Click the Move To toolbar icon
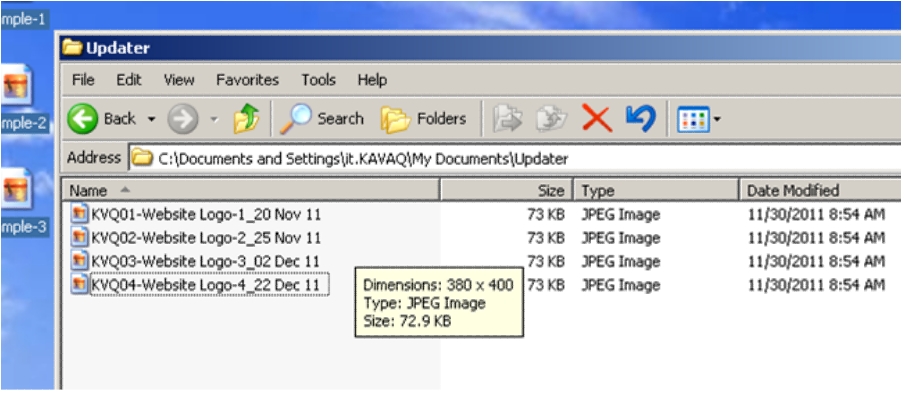 [508, 119]
